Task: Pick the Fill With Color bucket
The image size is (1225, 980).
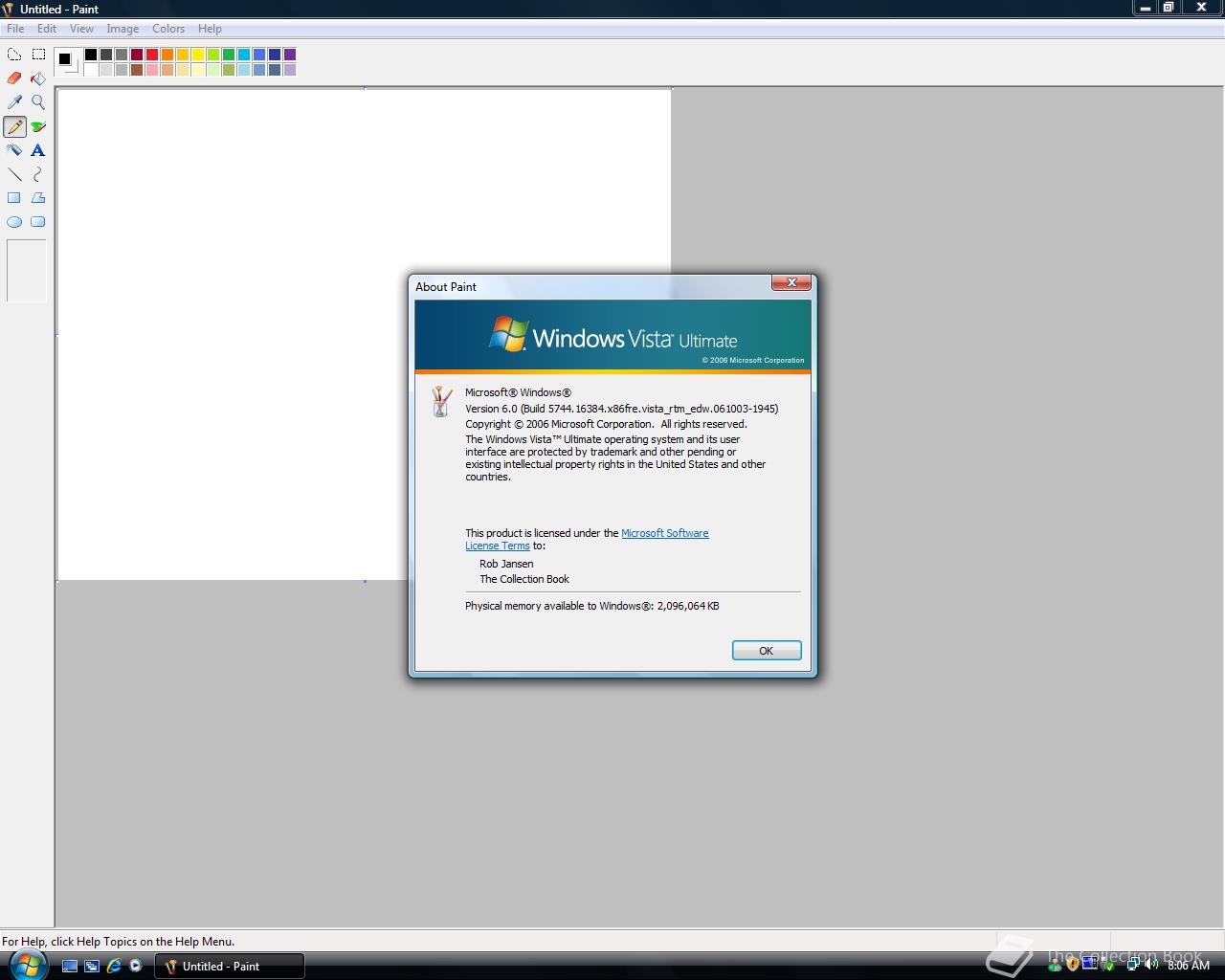Action: coord(38,78)
